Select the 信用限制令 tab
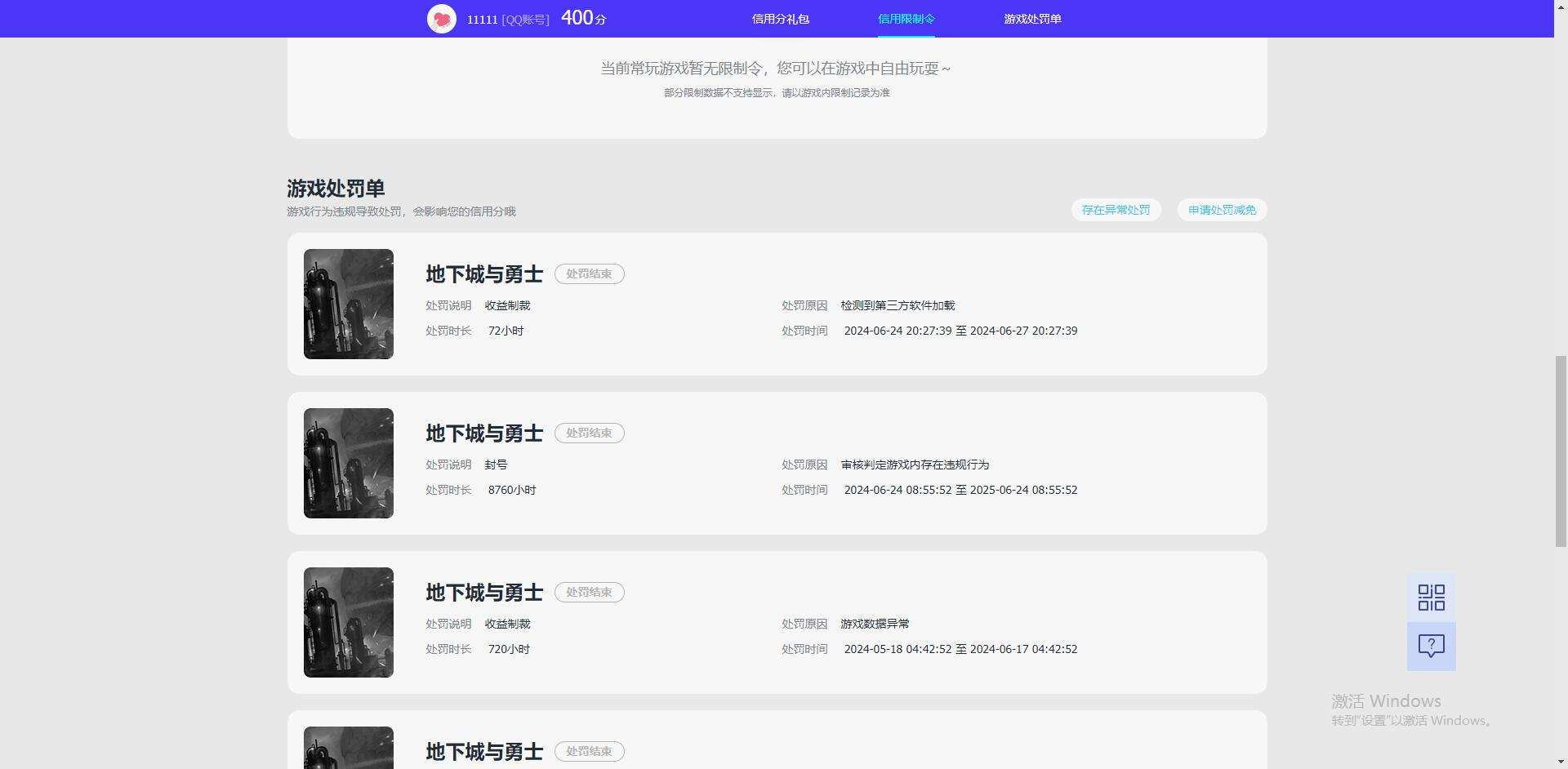This screenshot has width=1568, height=769. click(906, 19)
